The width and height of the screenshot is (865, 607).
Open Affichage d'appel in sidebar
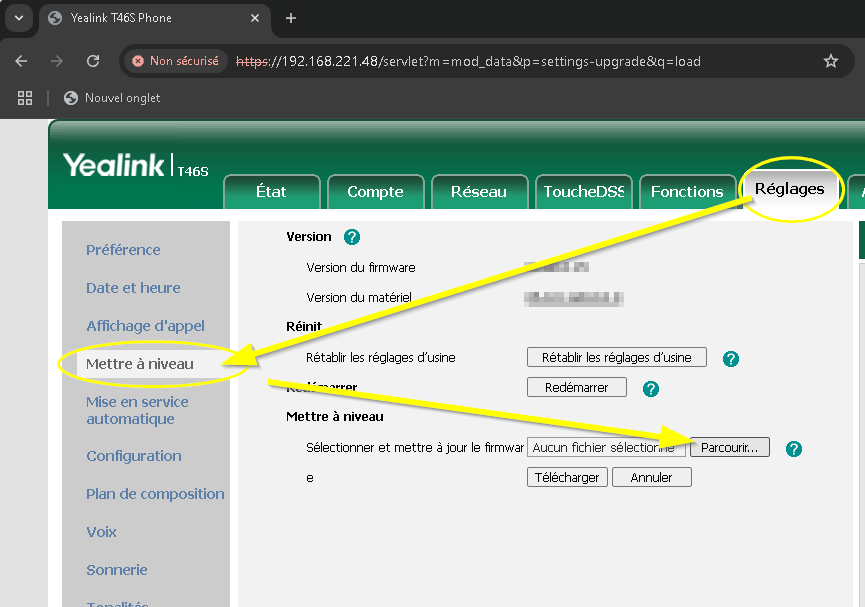tap(145, 326)
